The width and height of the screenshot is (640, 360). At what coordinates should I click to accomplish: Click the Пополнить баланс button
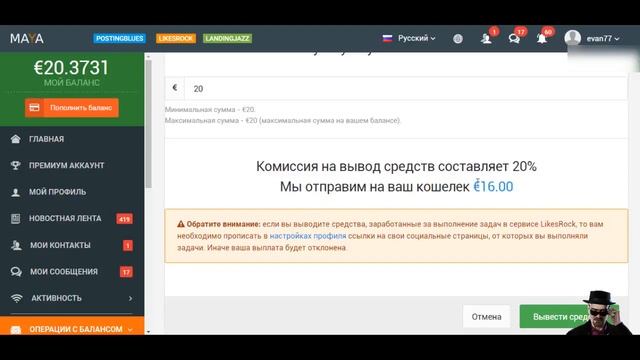[x=72, y=108]
